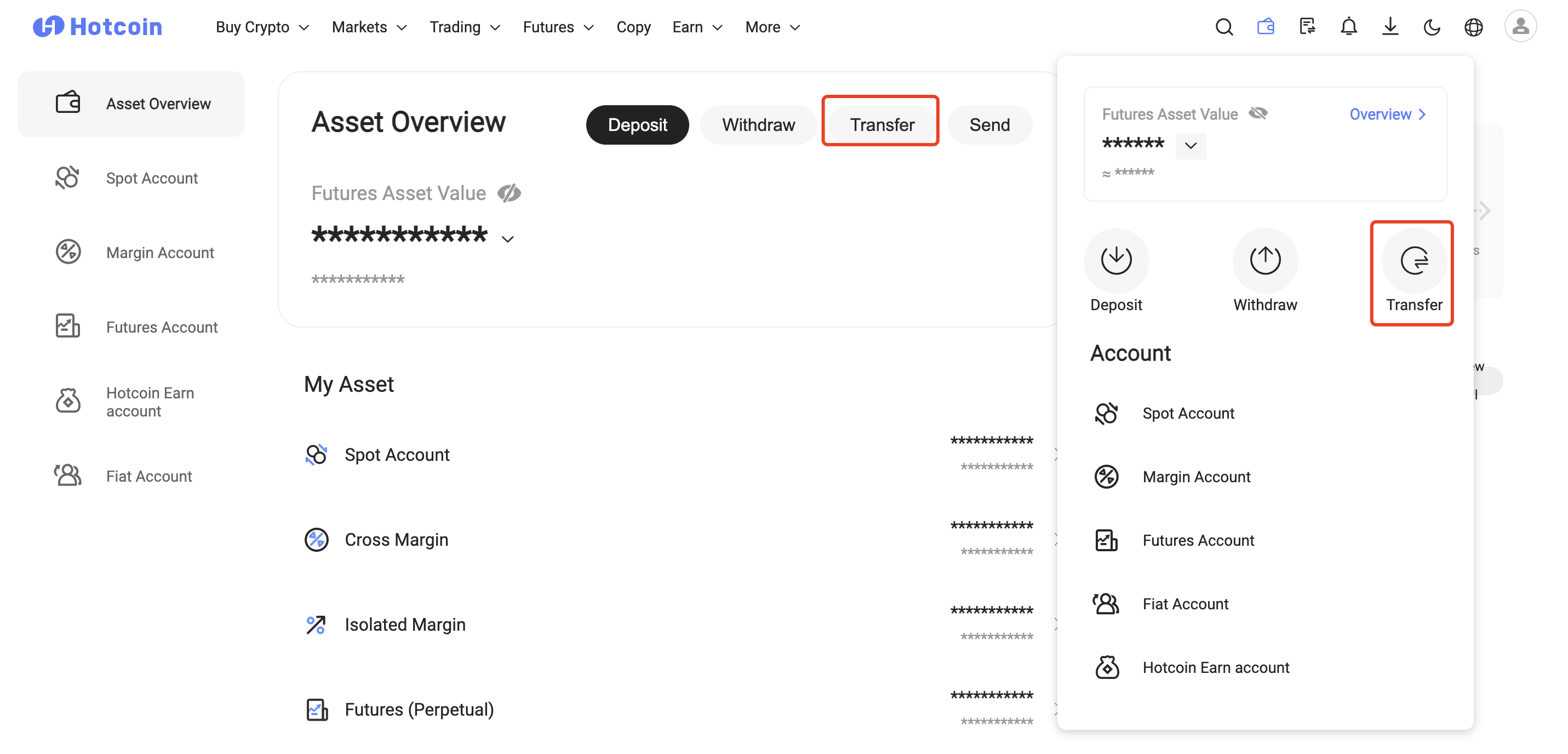
Task: Open the Copy menu item
Action: [633, 27]
